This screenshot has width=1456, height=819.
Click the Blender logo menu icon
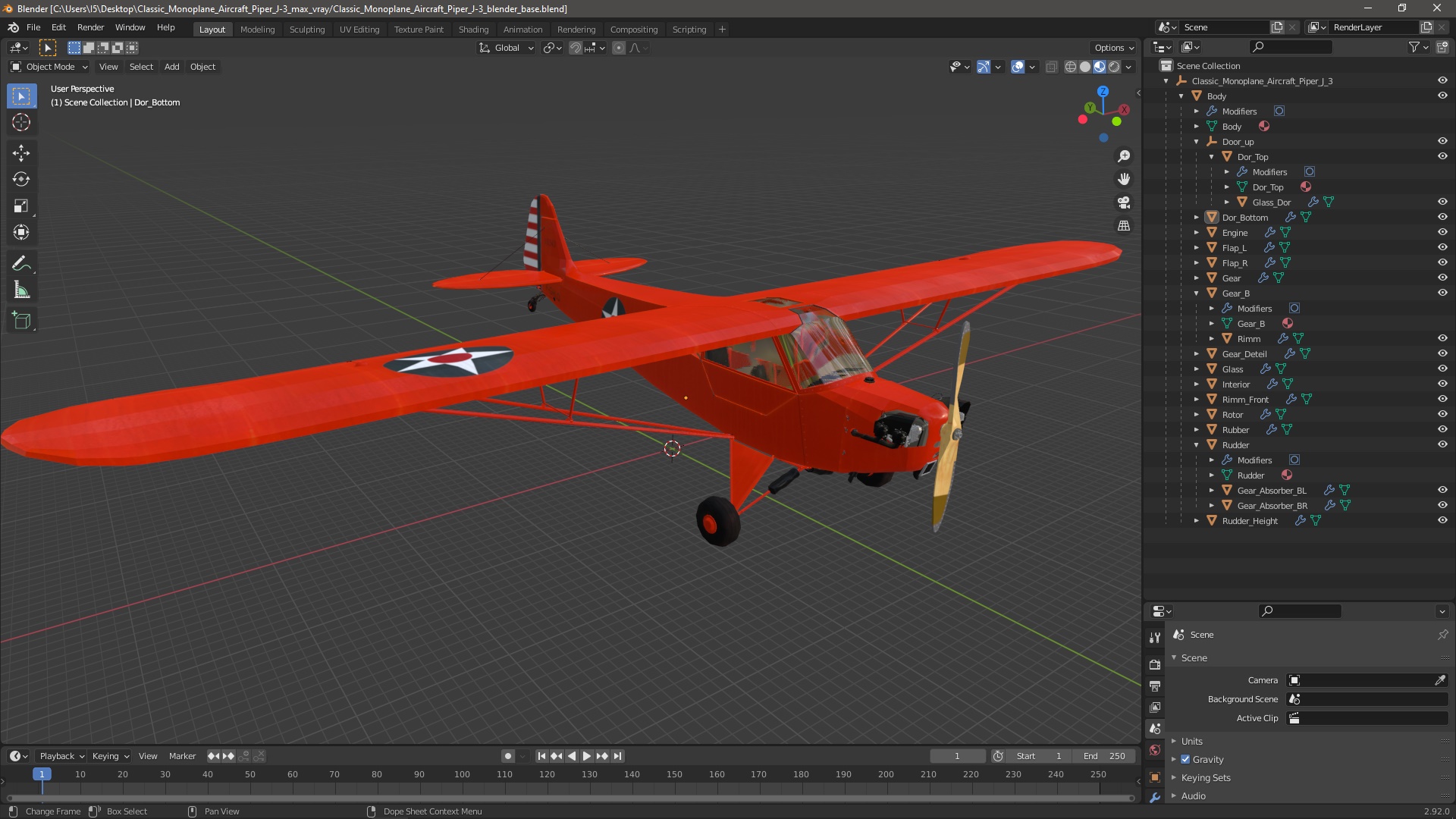13,27
